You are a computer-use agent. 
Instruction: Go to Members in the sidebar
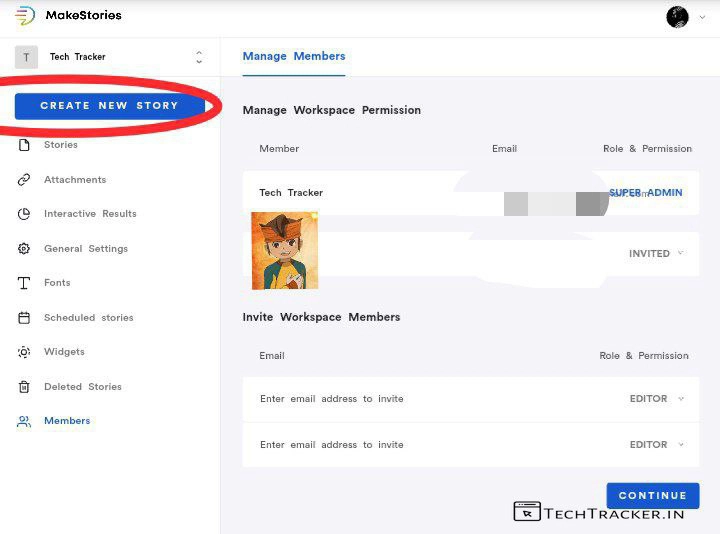[66, 421]
